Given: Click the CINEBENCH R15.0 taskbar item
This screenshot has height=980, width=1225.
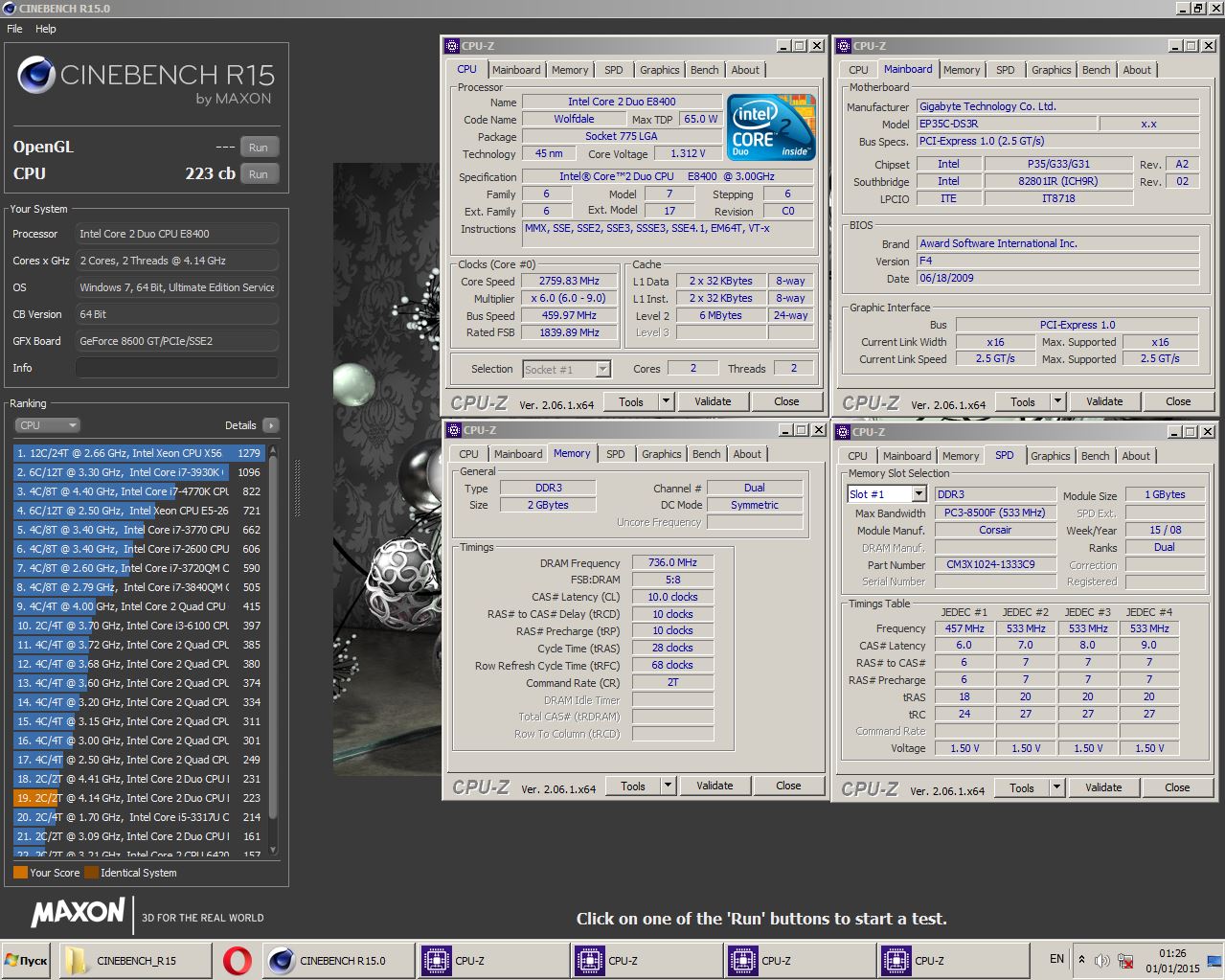Looking at the screenshot, I should 338,960.
